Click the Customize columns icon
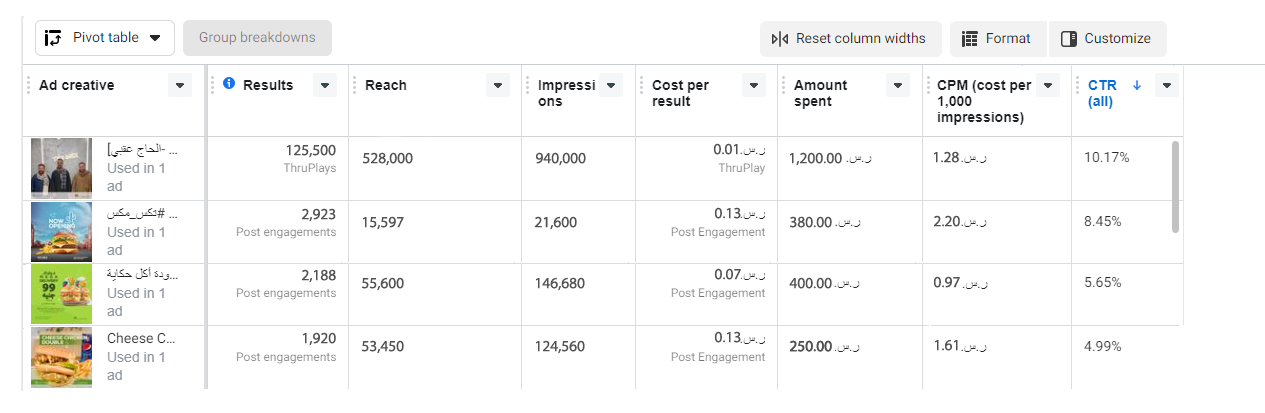1265x413 pixels. [x=1068, y=39]
